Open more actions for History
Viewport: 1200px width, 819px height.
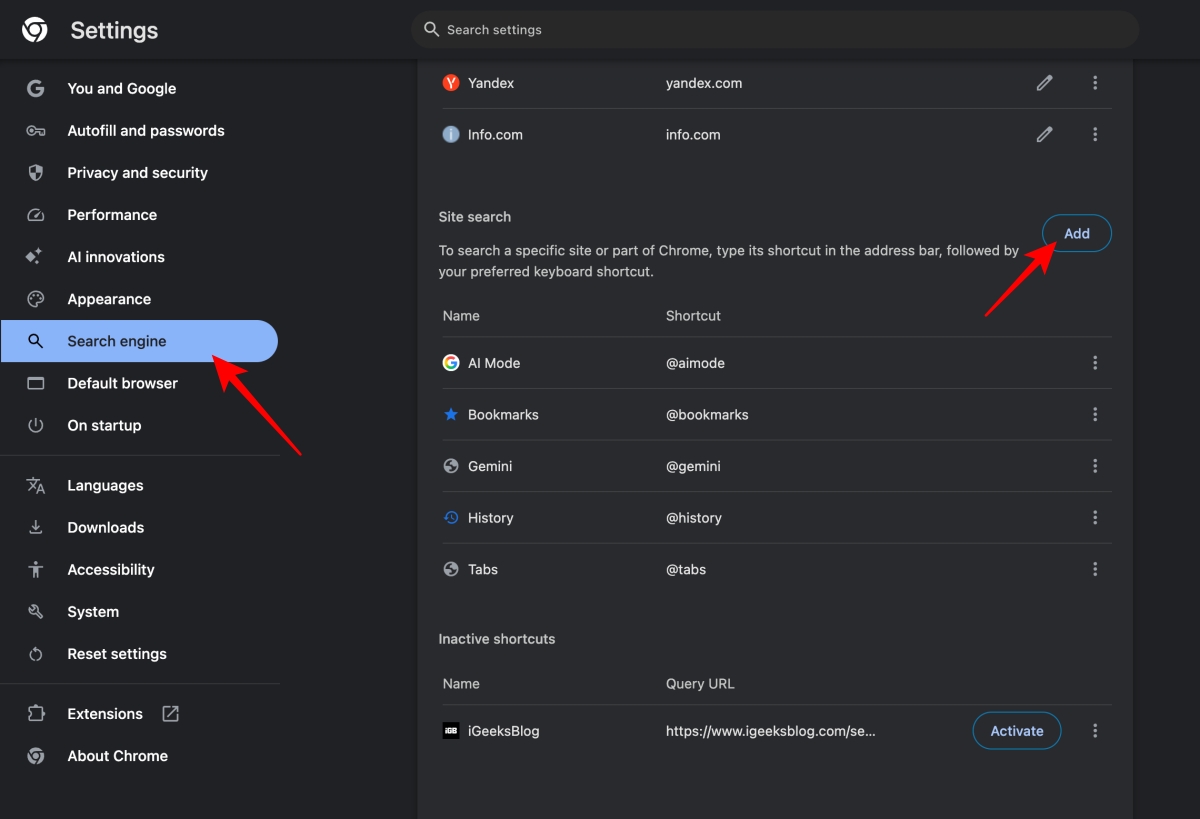[1095, 517]
